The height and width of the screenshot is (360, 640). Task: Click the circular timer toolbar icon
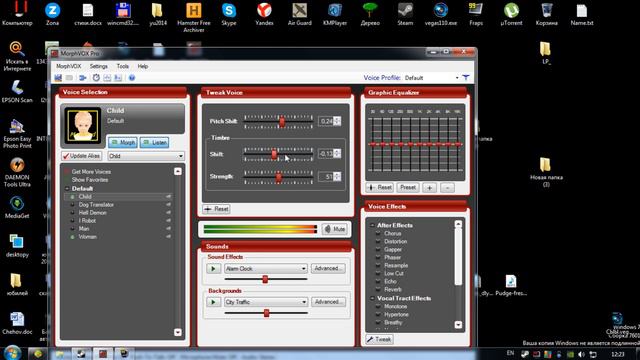96,78
